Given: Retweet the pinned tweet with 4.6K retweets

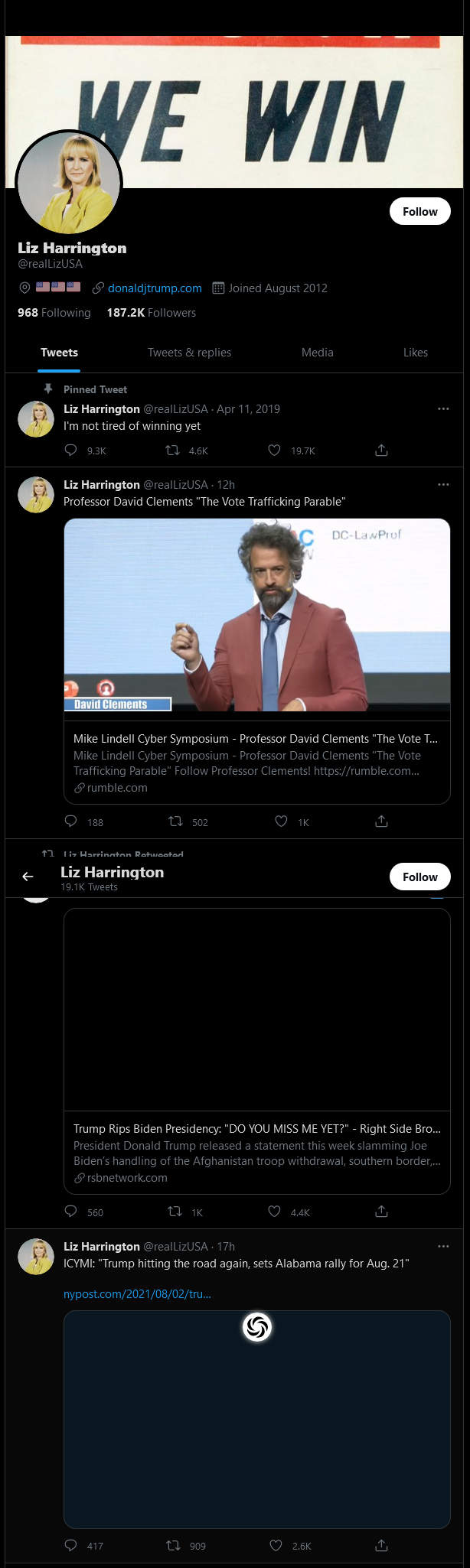Looking at the screenshot, I should tap(173, 451).
